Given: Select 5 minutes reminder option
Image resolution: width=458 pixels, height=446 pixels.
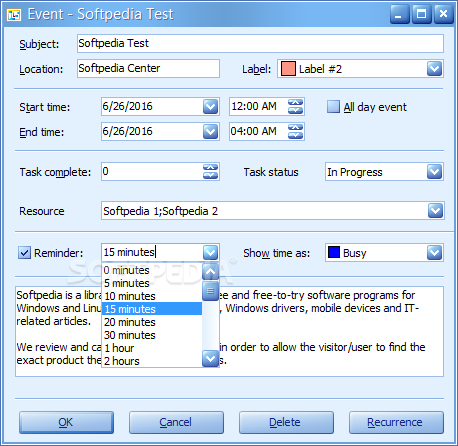Looking at the screenshot, I should [152, 283].
